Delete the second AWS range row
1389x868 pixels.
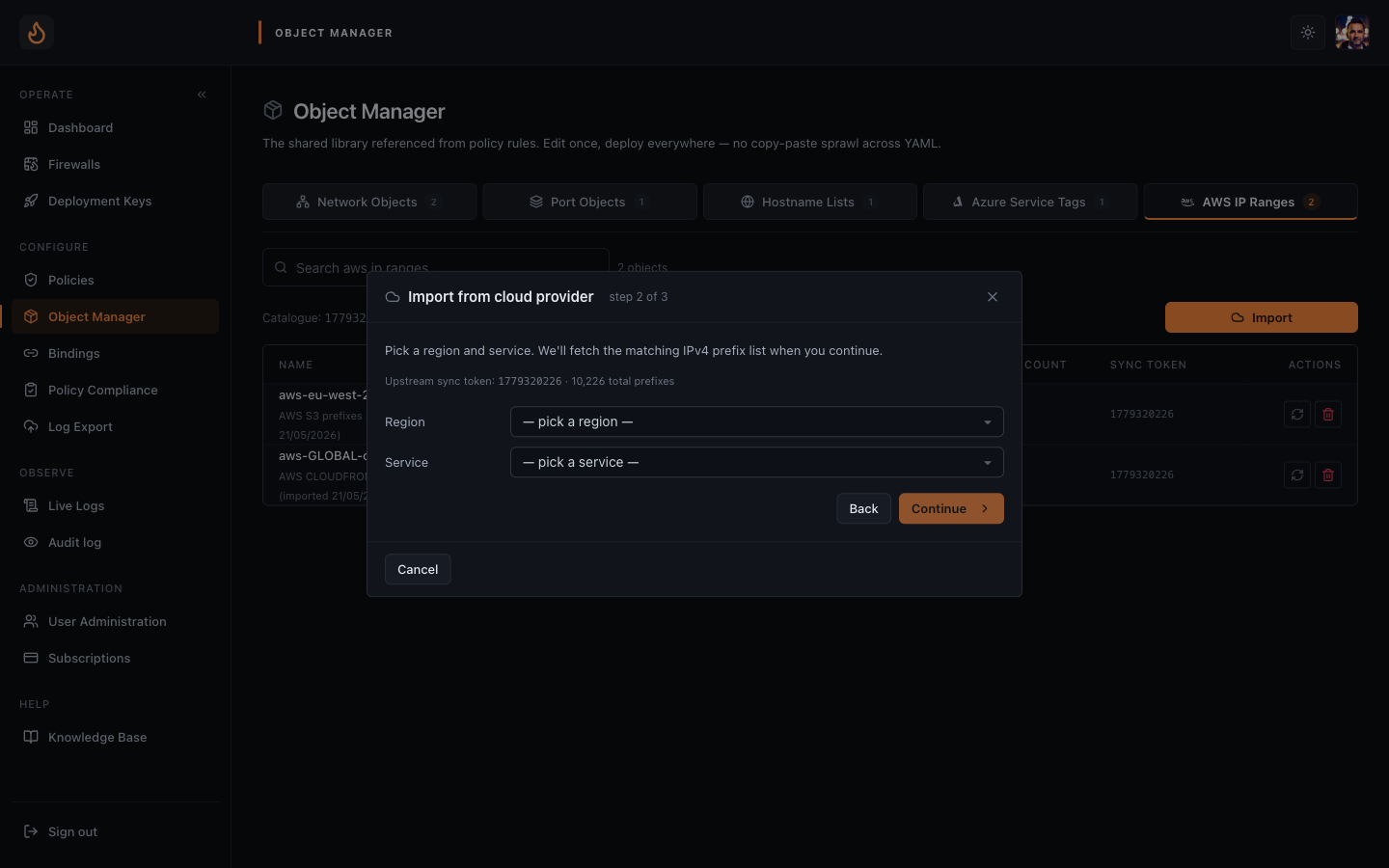(x=1328, y=475)
